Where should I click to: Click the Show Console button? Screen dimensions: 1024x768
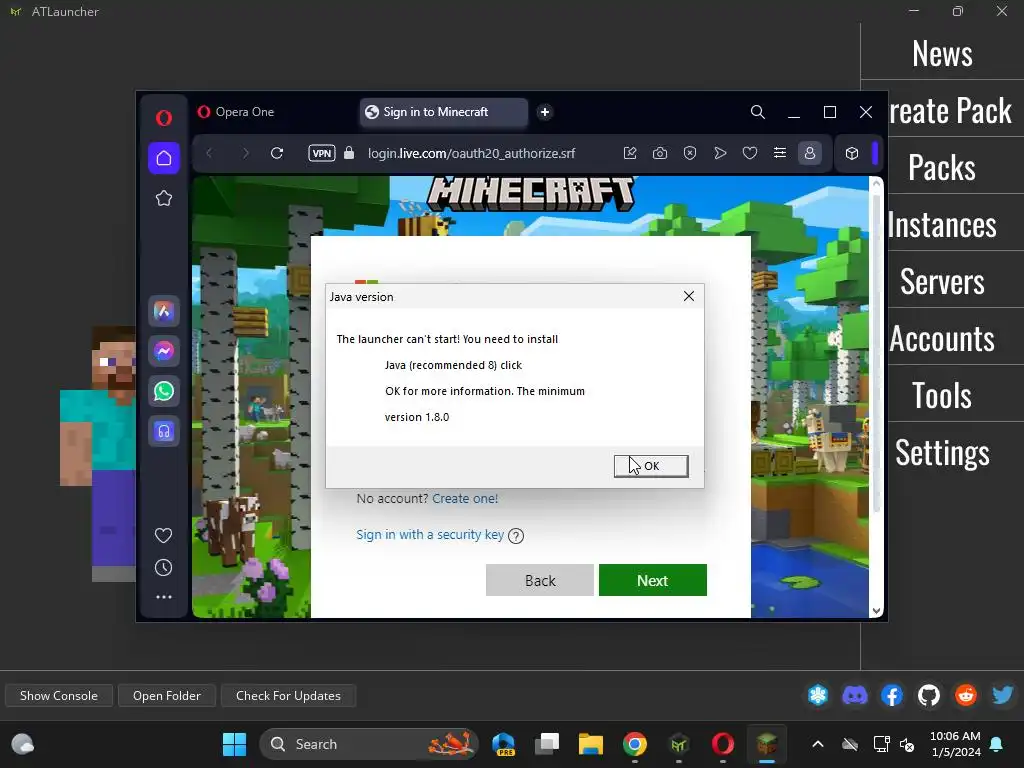59,696
